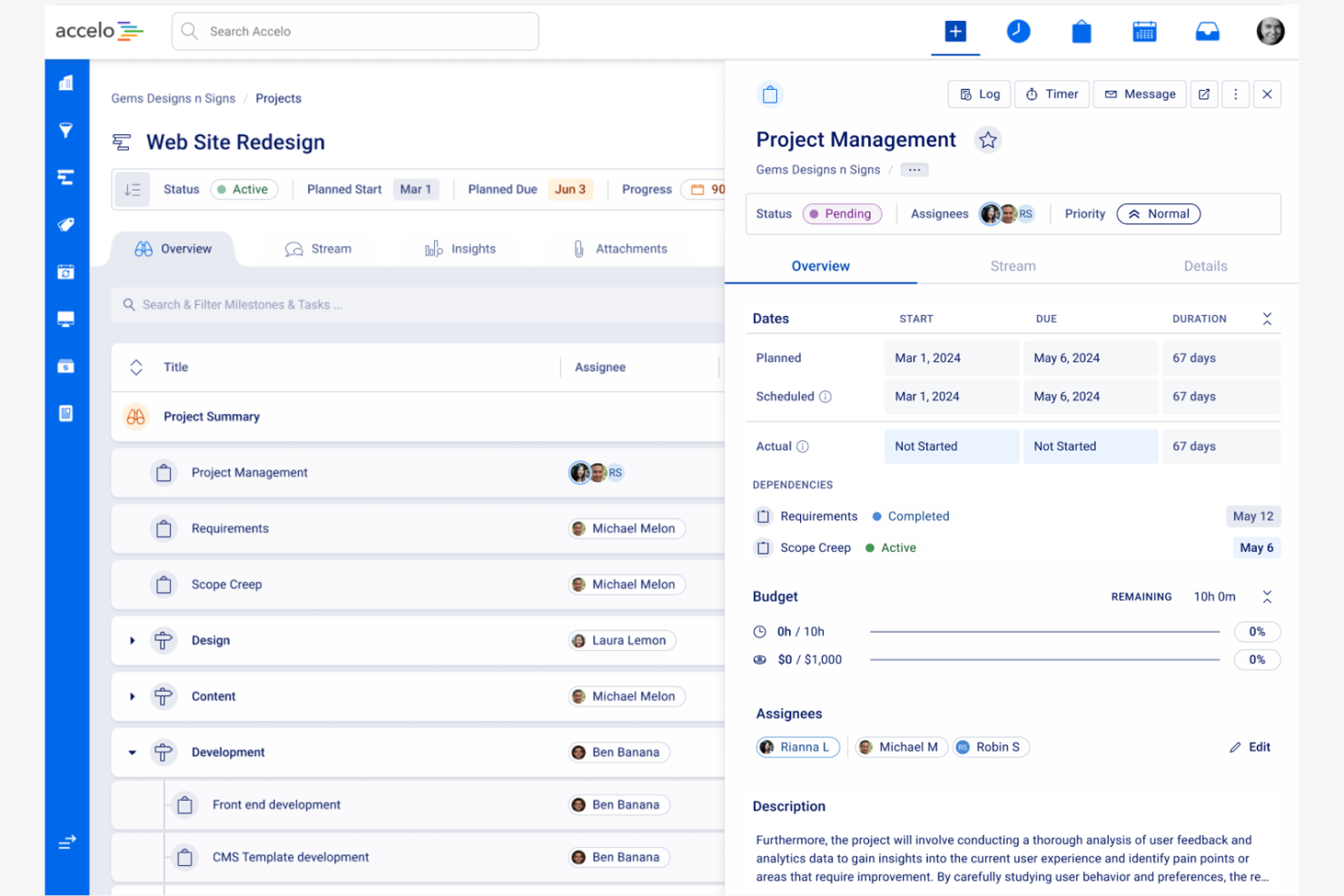Open the Normal priority dropdown
The width and height of the screenshot is (1344, 896).
(x=1158, y=214)
